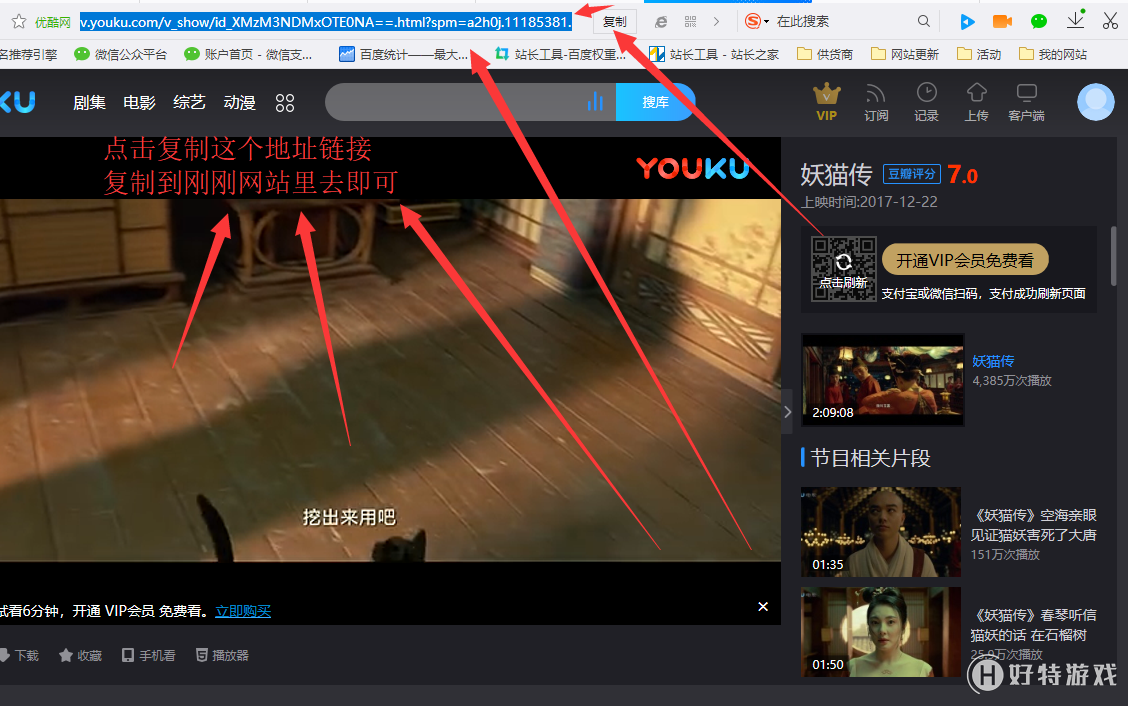Open the 网站更新 bookmark folder

tap(905, 54)
